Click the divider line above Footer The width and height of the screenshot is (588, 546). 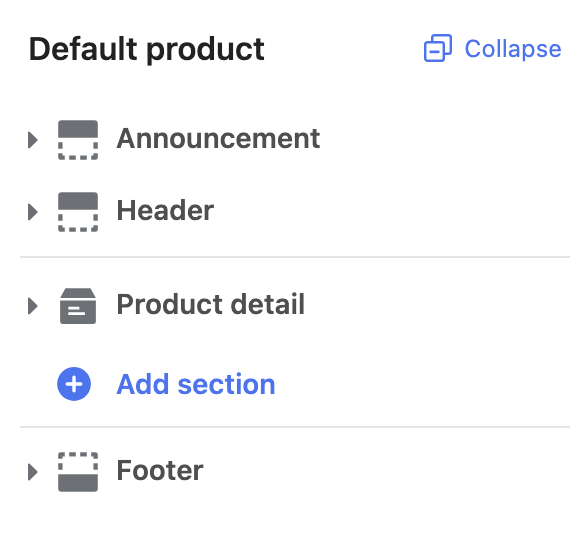[295, 427]
